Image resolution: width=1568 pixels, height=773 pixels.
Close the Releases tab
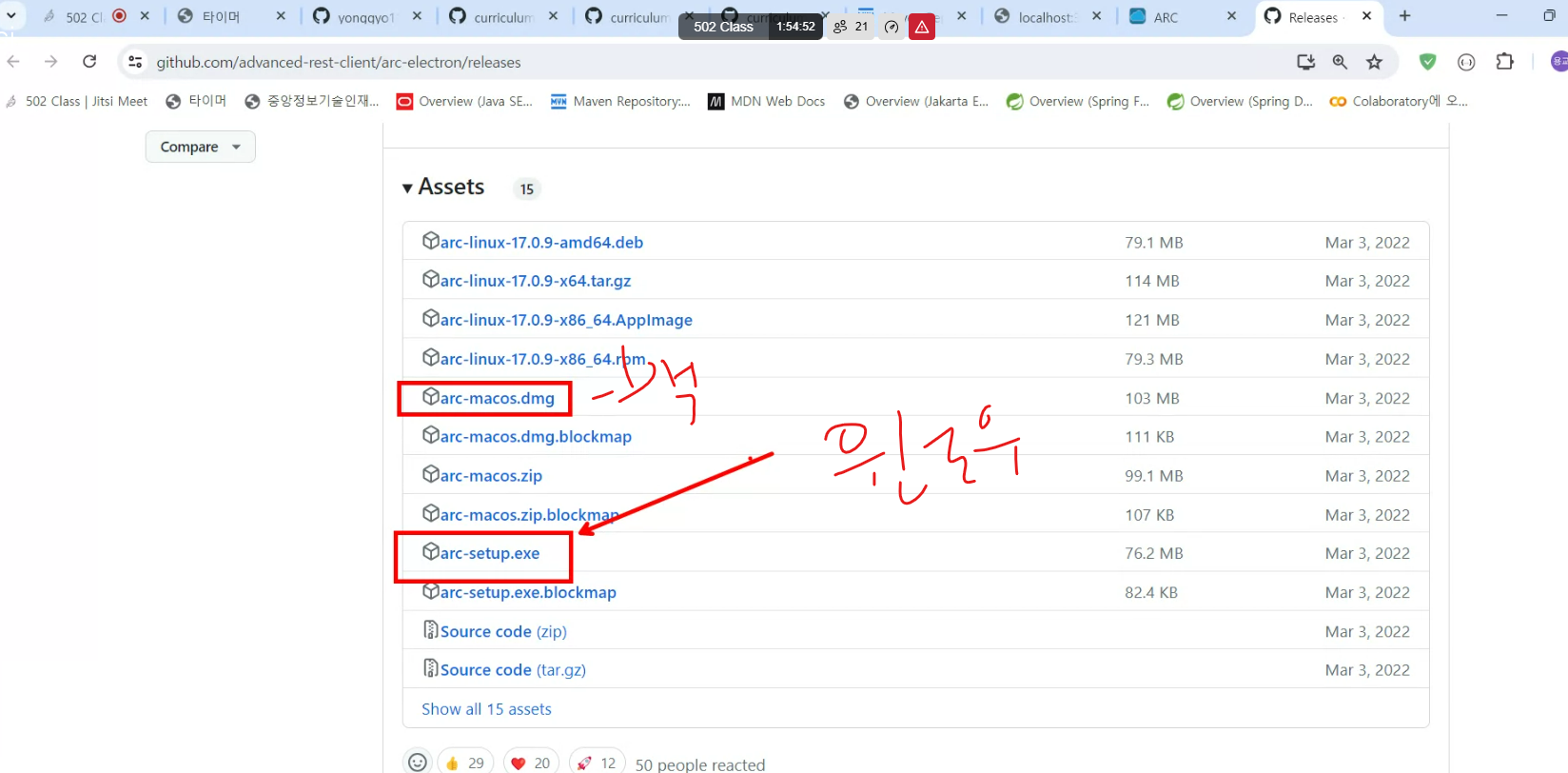coord(1366,16)
